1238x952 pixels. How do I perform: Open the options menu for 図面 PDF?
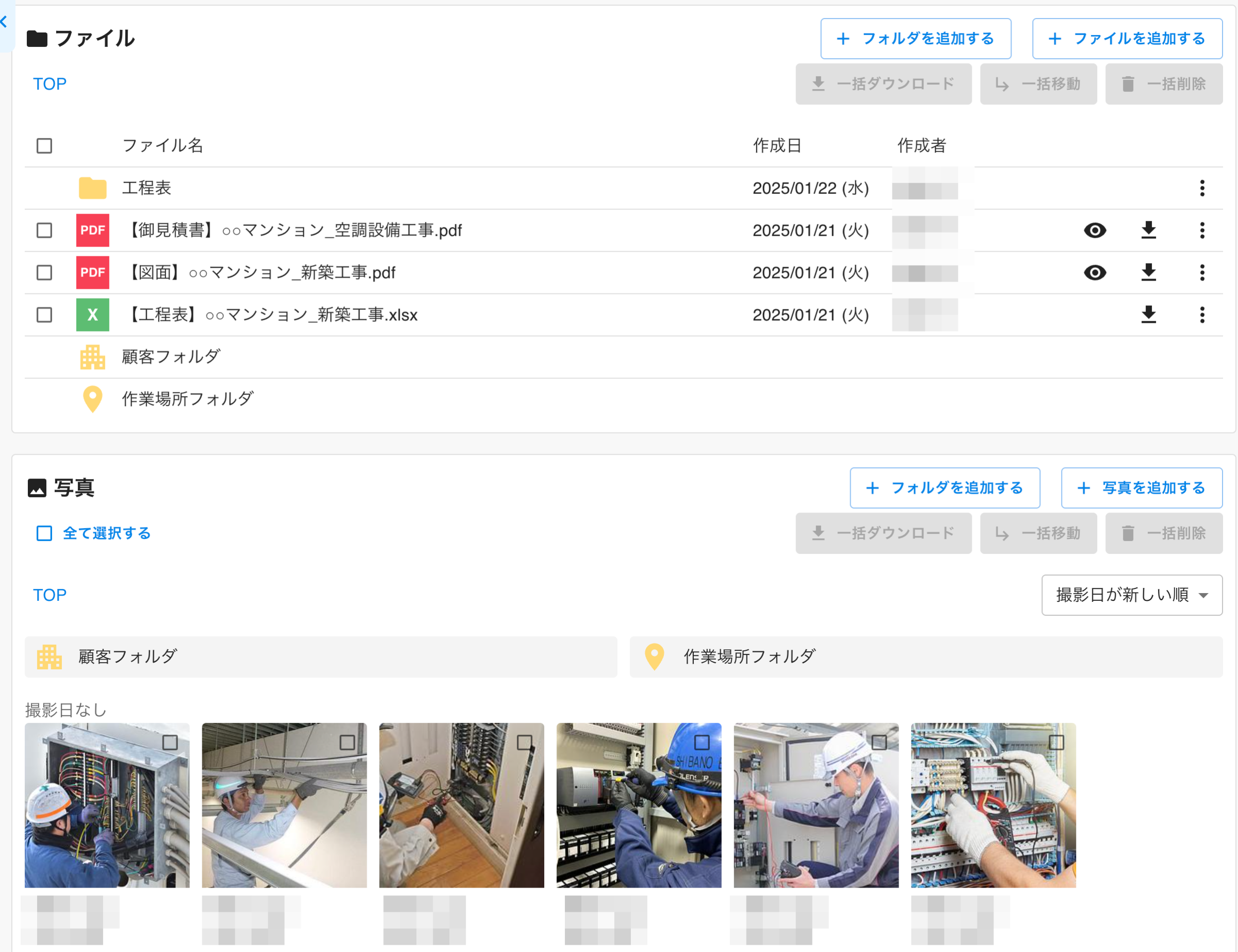pos(1202,272)
